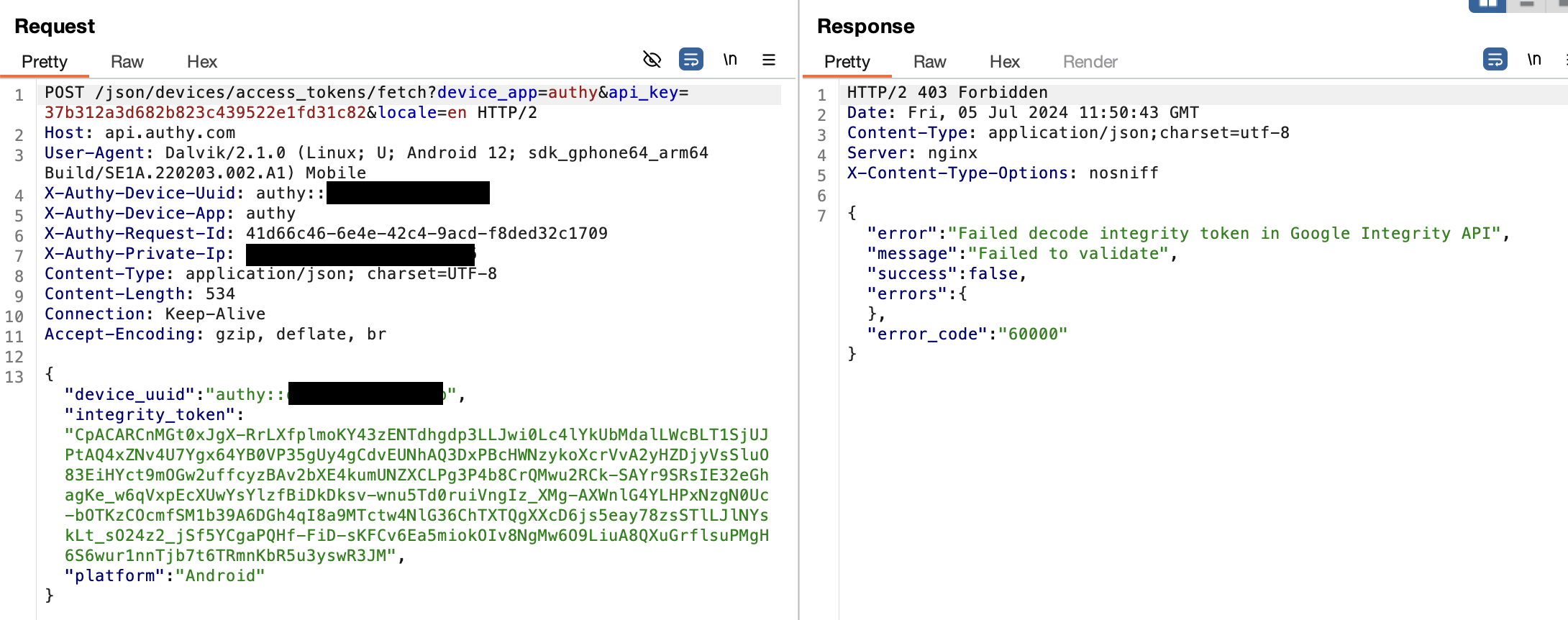Toggle the \n non-printable characters button in Request

coord(730,59)
